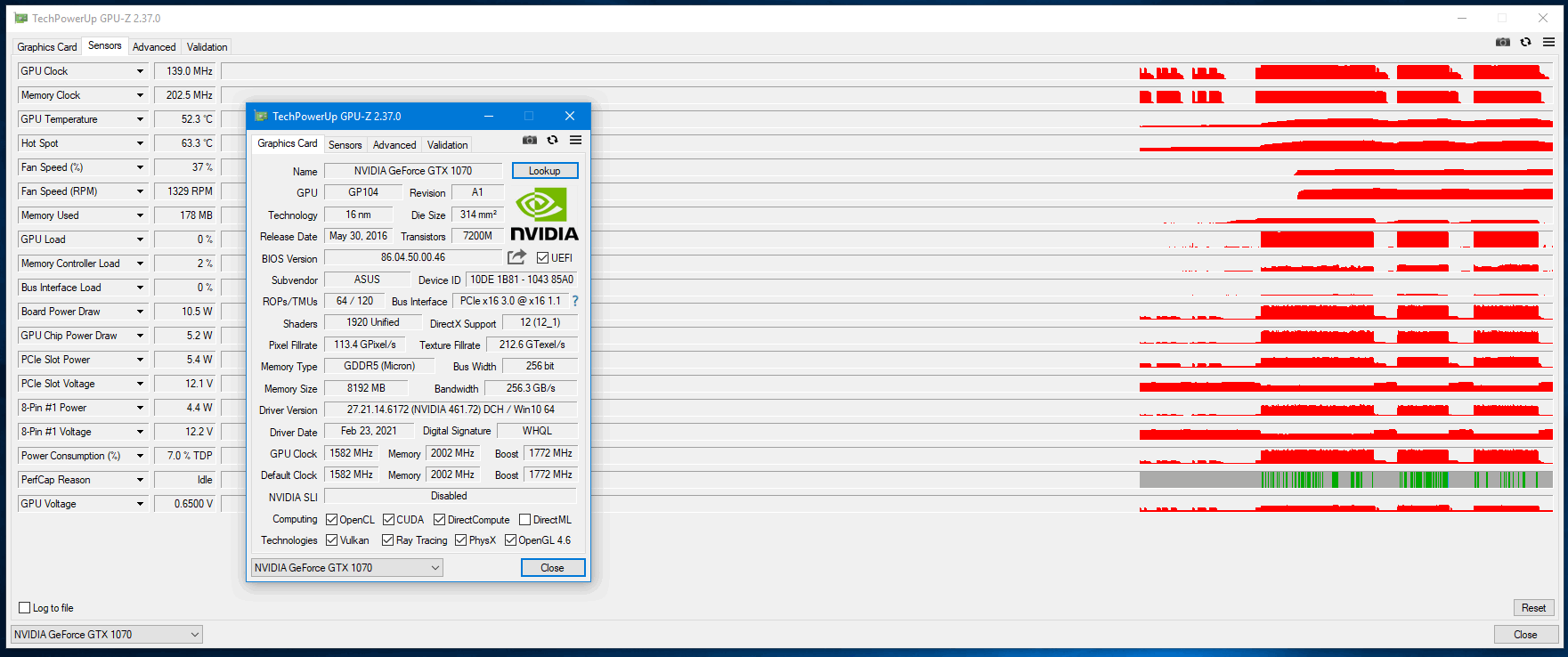Screen dimensions: 1568x657
Task: Toggle UEFI checkbox
Action: coord(543,258)
